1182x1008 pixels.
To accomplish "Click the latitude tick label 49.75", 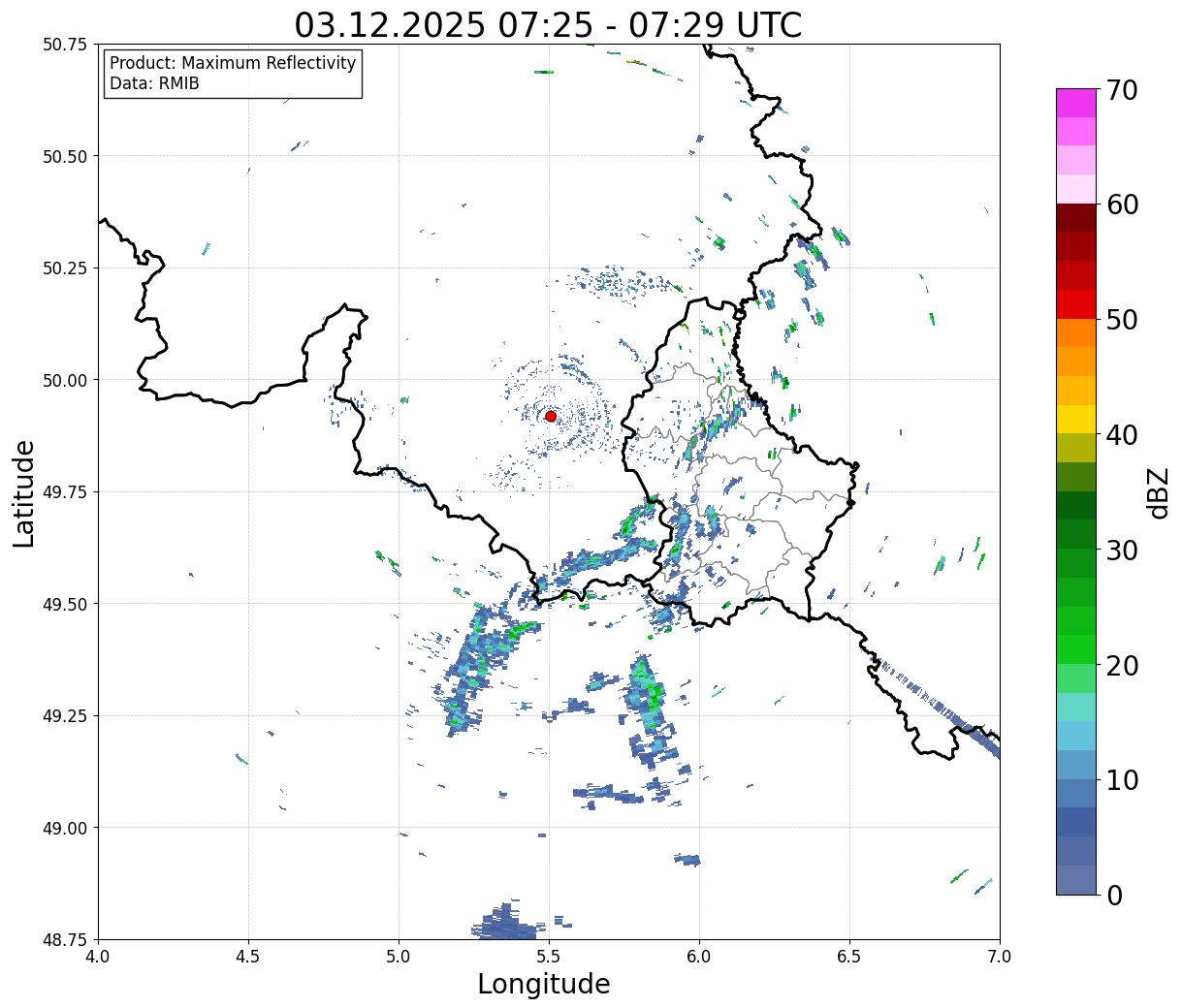I will click(65, 492).
